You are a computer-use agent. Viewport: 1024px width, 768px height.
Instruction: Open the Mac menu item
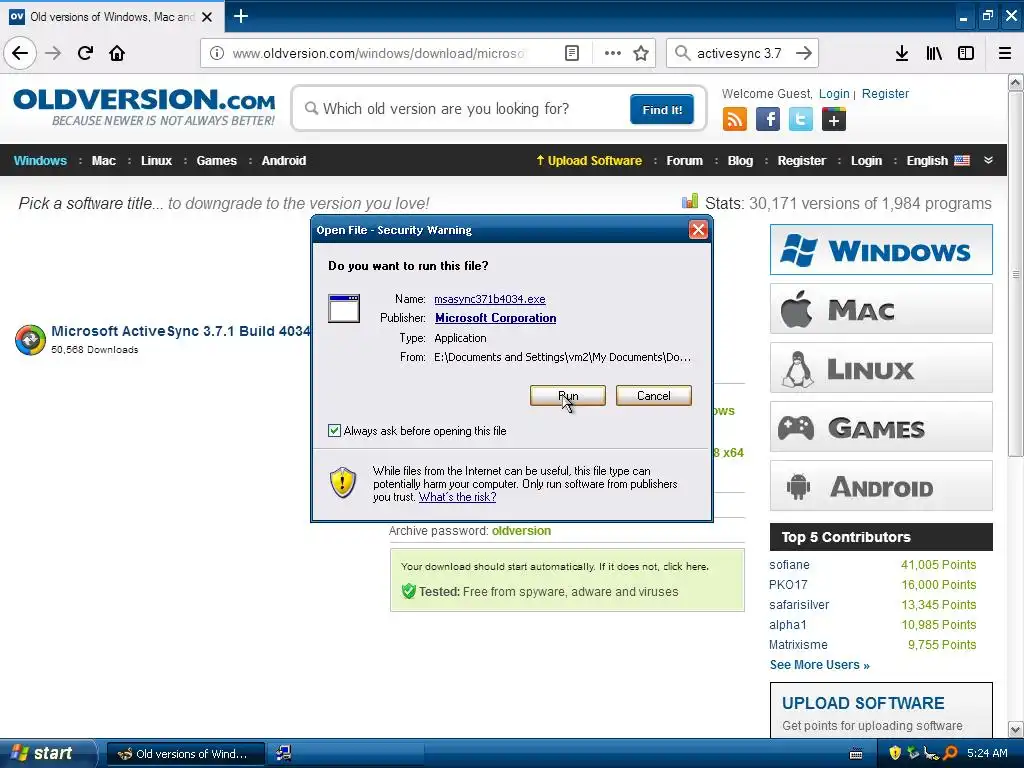click(103, 161)
